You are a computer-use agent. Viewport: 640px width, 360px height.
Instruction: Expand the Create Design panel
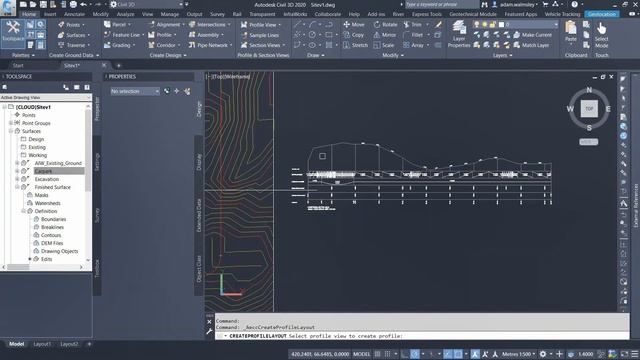[x=168, y=55]
